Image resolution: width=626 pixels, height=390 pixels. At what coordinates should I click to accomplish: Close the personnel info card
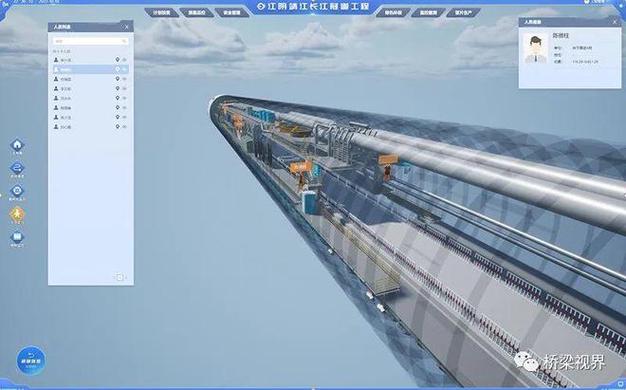point(615,22)
